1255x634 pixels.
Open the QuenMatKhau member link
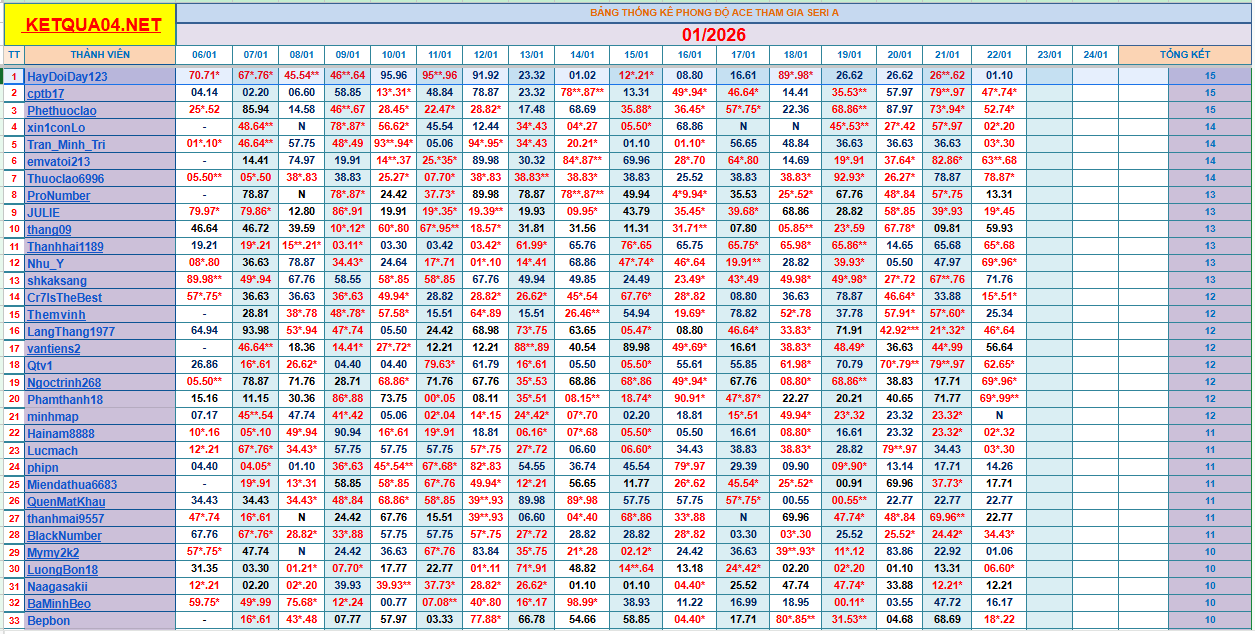point(66,501)
